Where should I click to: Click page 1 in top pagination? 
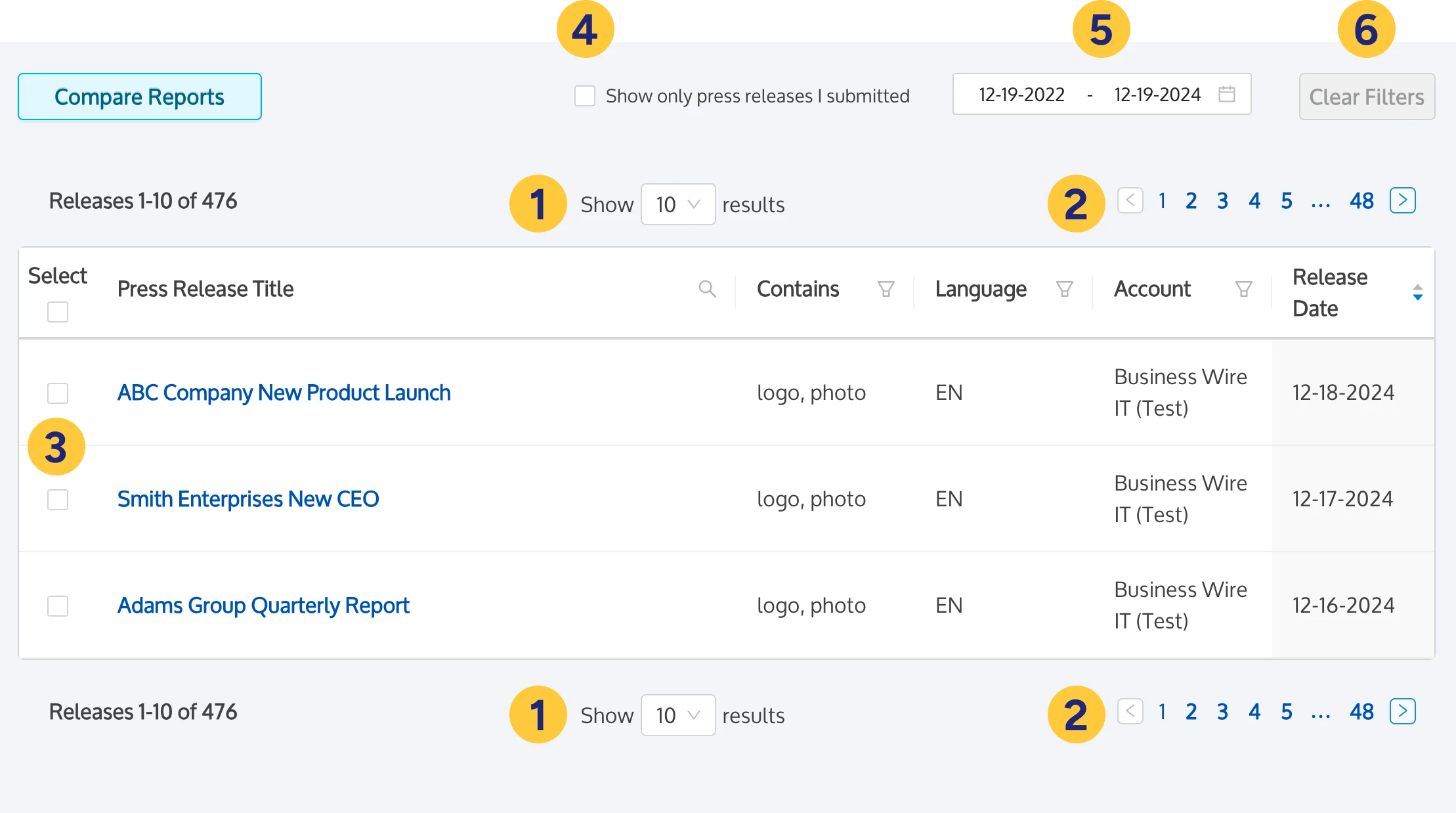click(x=1162, y=200)
